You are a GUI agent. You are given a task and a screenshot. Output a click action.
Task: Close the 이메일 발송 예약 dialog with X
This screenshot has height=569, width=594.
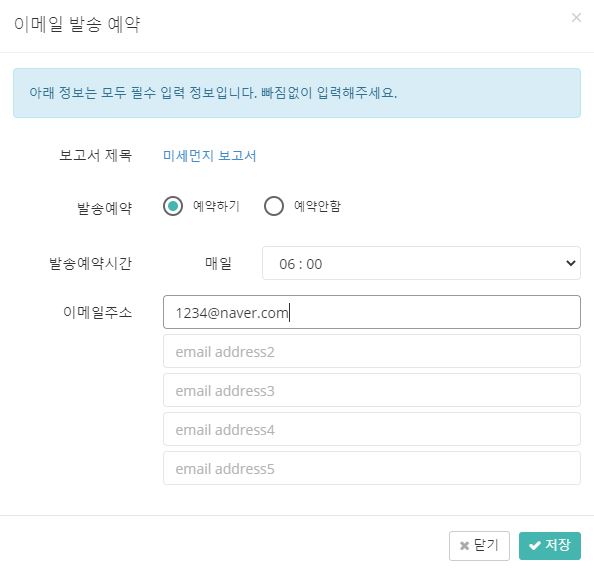click(x=576, y=17)
